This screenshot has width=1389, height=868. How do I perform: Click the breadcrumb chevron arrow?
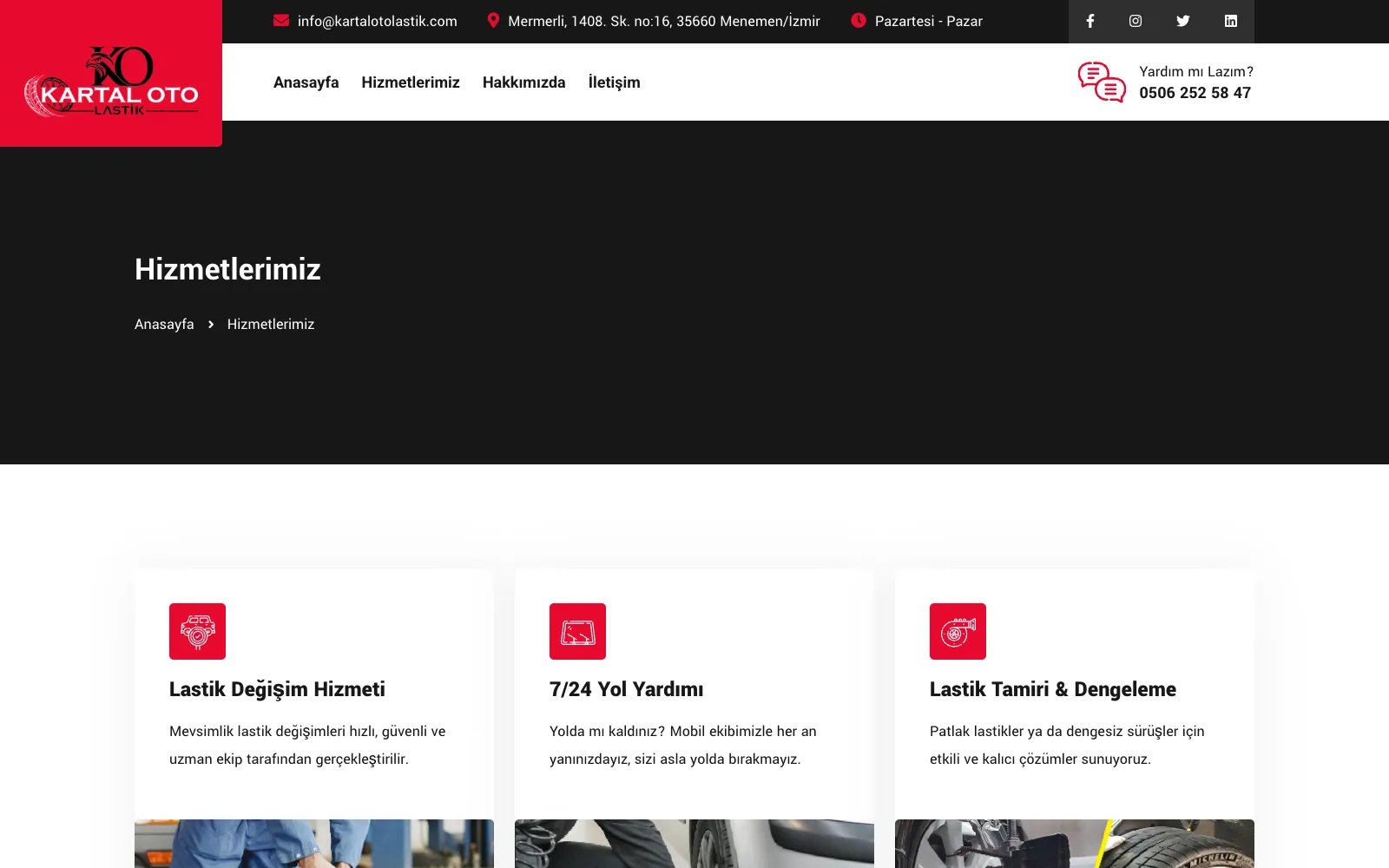click(211, 324)
